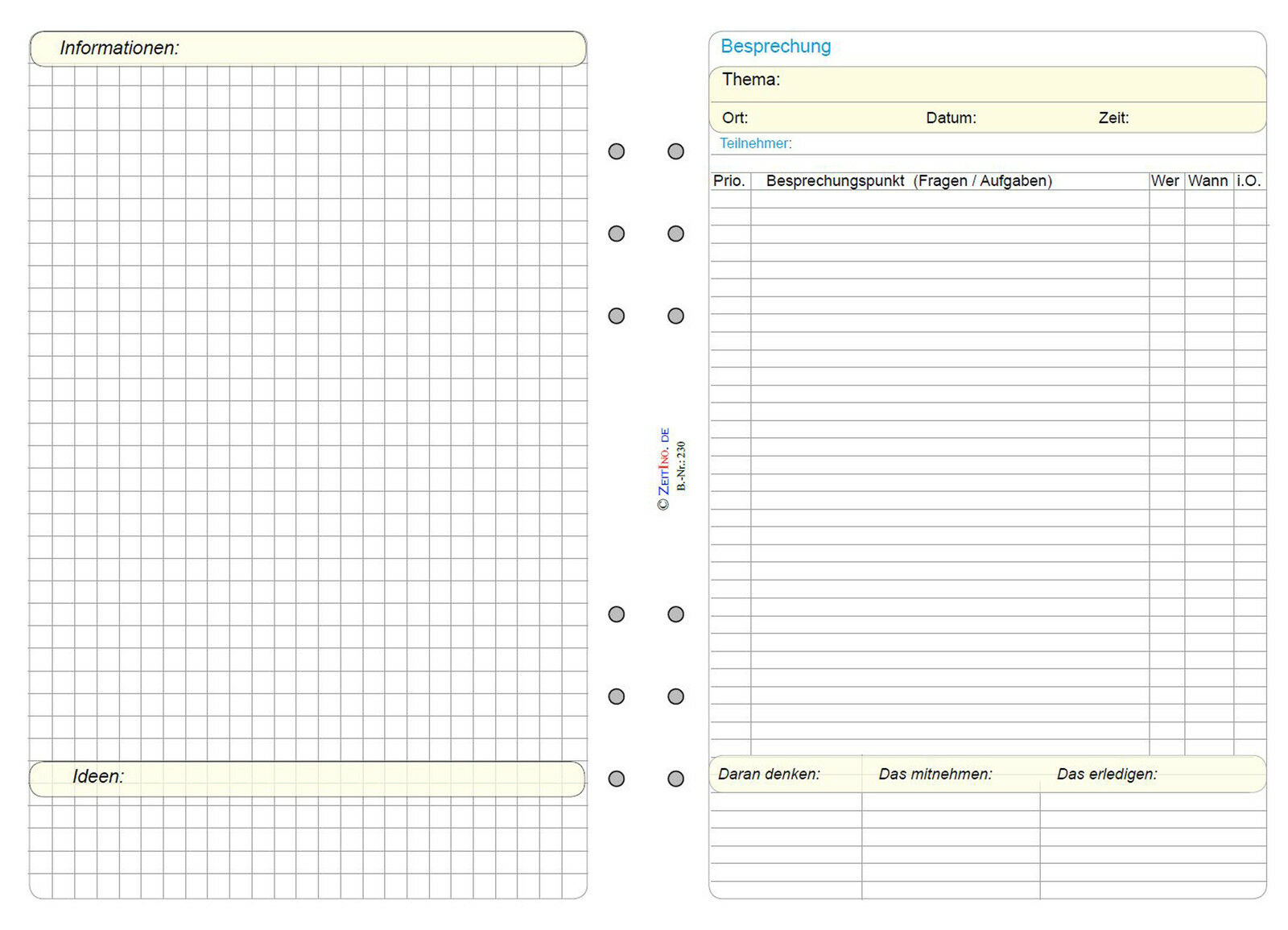The image size is (1288, 930).
Task: Click the "Informationen:" header label
Action: point(119,48)
